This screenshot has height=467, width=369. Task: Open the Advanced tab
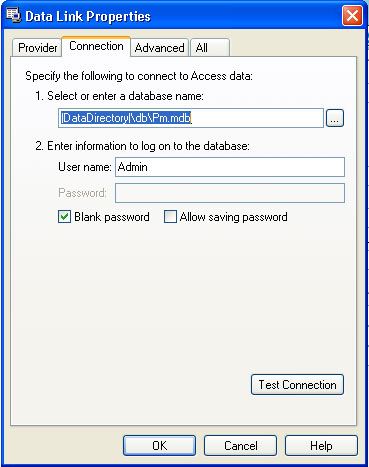160,48
